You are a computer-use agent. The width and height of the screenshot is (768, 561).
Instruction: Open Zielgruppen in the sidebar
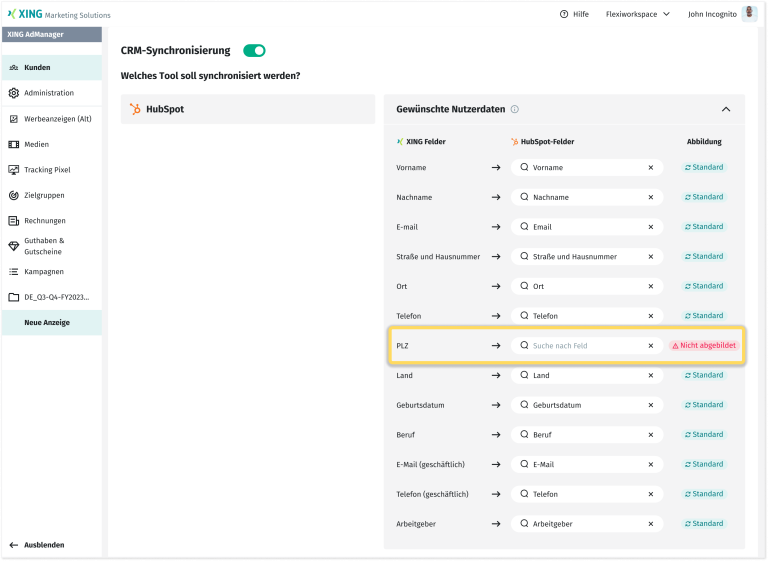[x=44, y=195]
